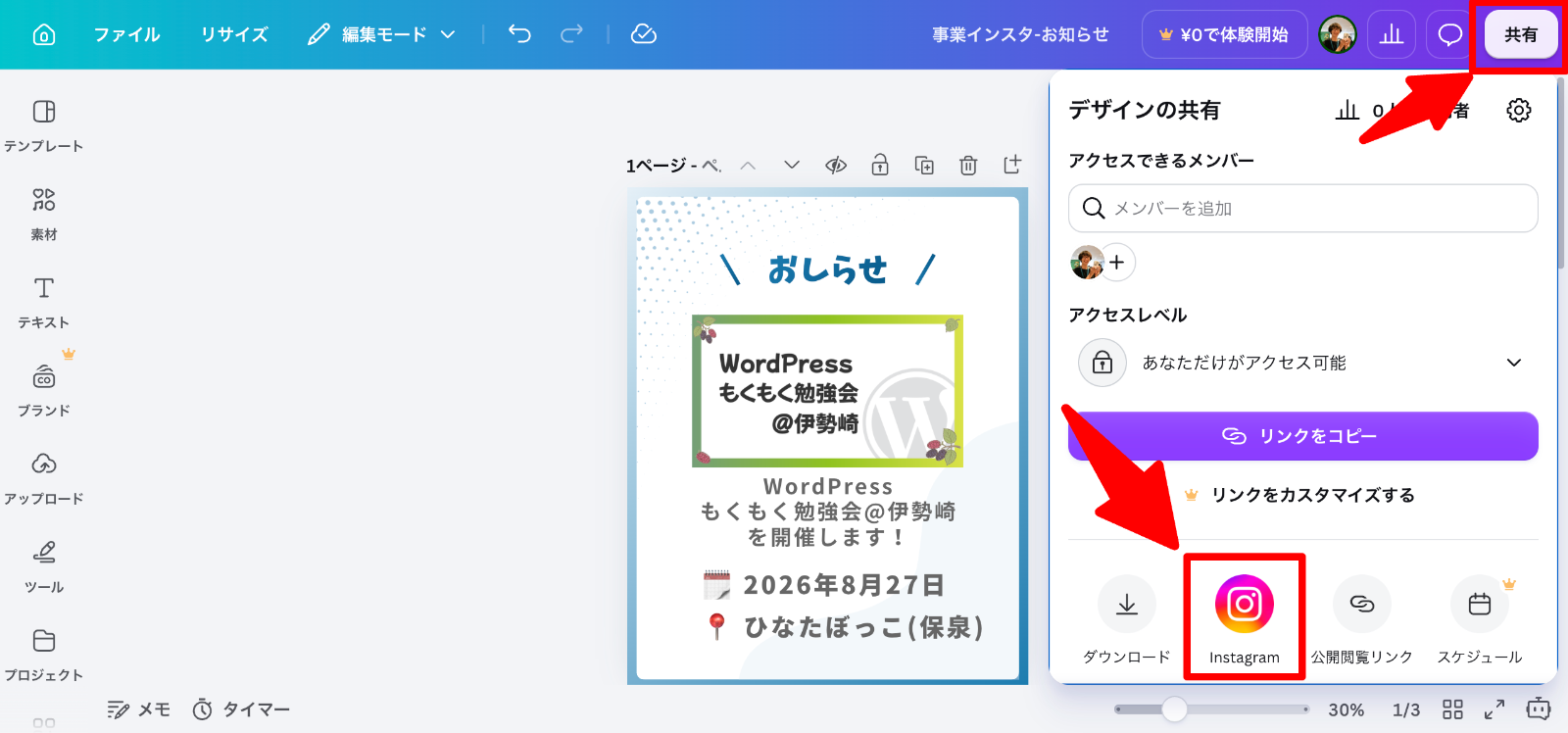Open the アップロード sidebar panel

click(44, 479)
